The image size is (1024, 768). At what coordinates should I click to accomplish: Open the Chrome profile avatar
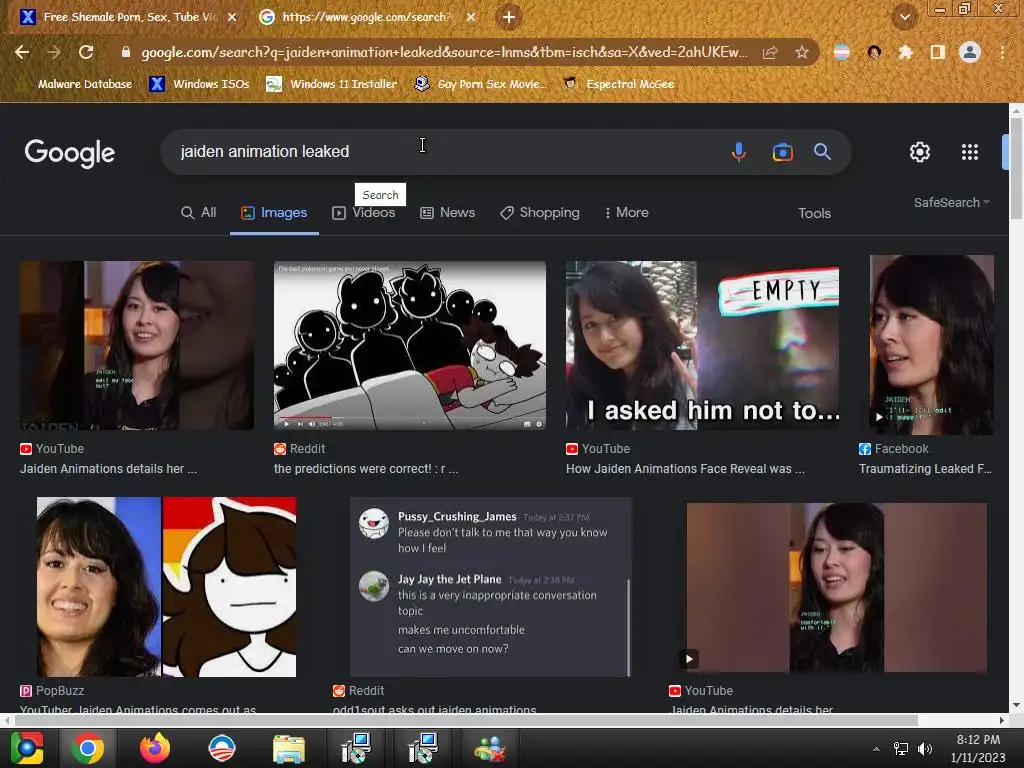(x=970, y=52)
